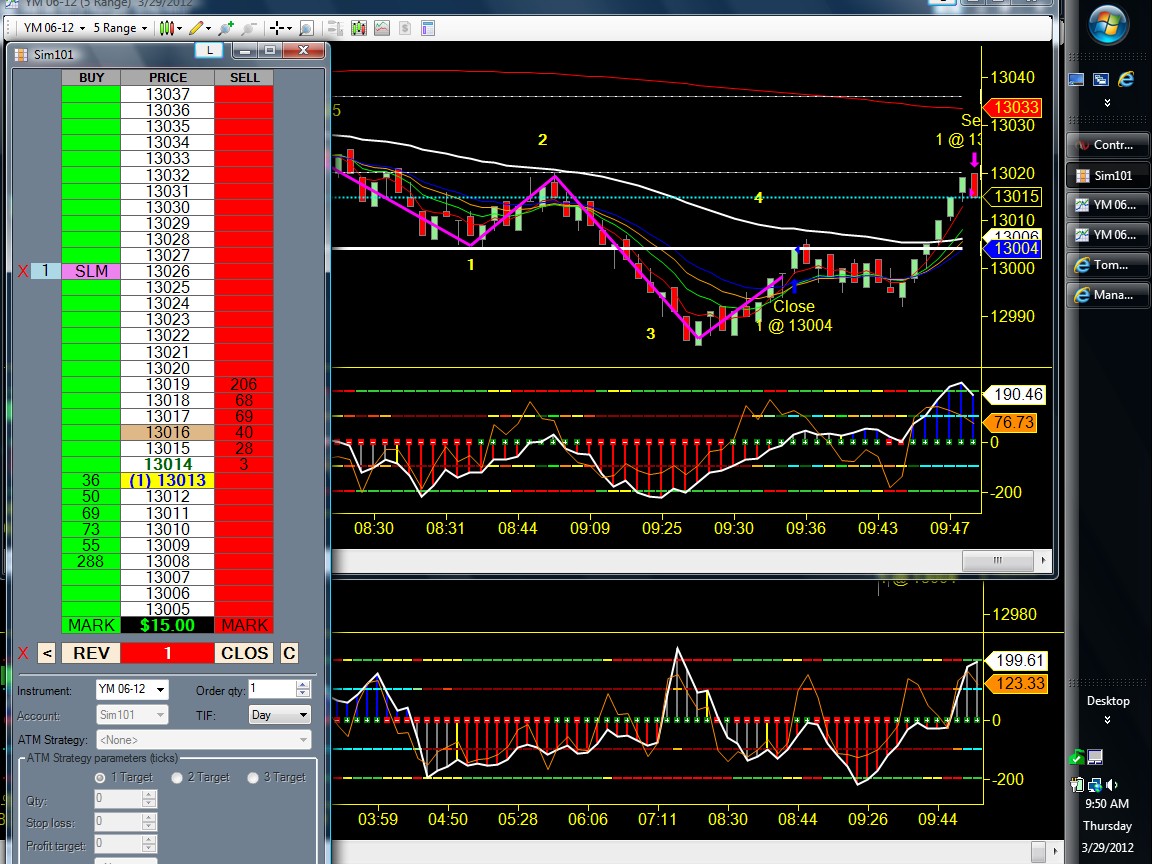Image resolution: width=1152 pixels, height=864 pixels.
Task: Click the Order qty input field
Action: tap(272, 689)
